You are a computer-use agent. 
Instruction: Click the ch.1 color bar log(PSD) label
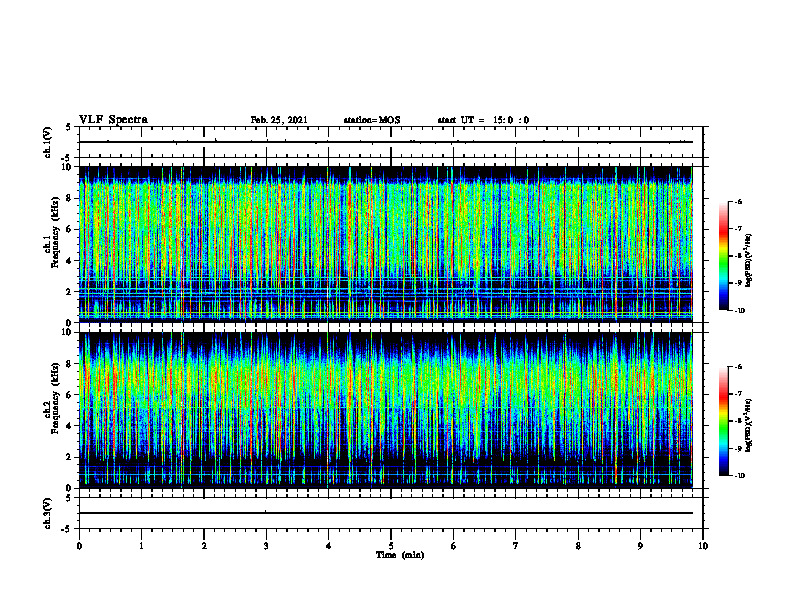click(x=749, y=260)
